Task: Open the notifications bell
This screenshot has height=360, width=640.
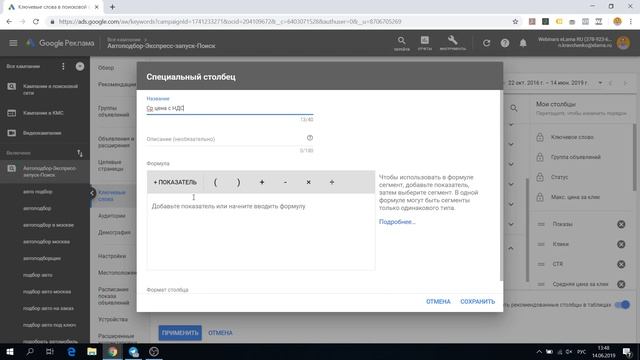Action: coord(523,43)
